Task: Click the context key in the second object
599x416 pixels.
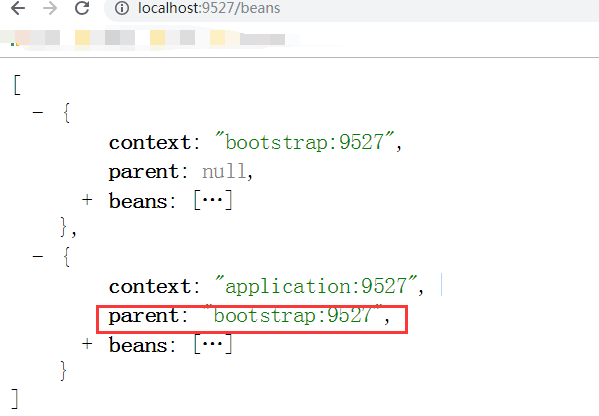Action: coord(150,287)
